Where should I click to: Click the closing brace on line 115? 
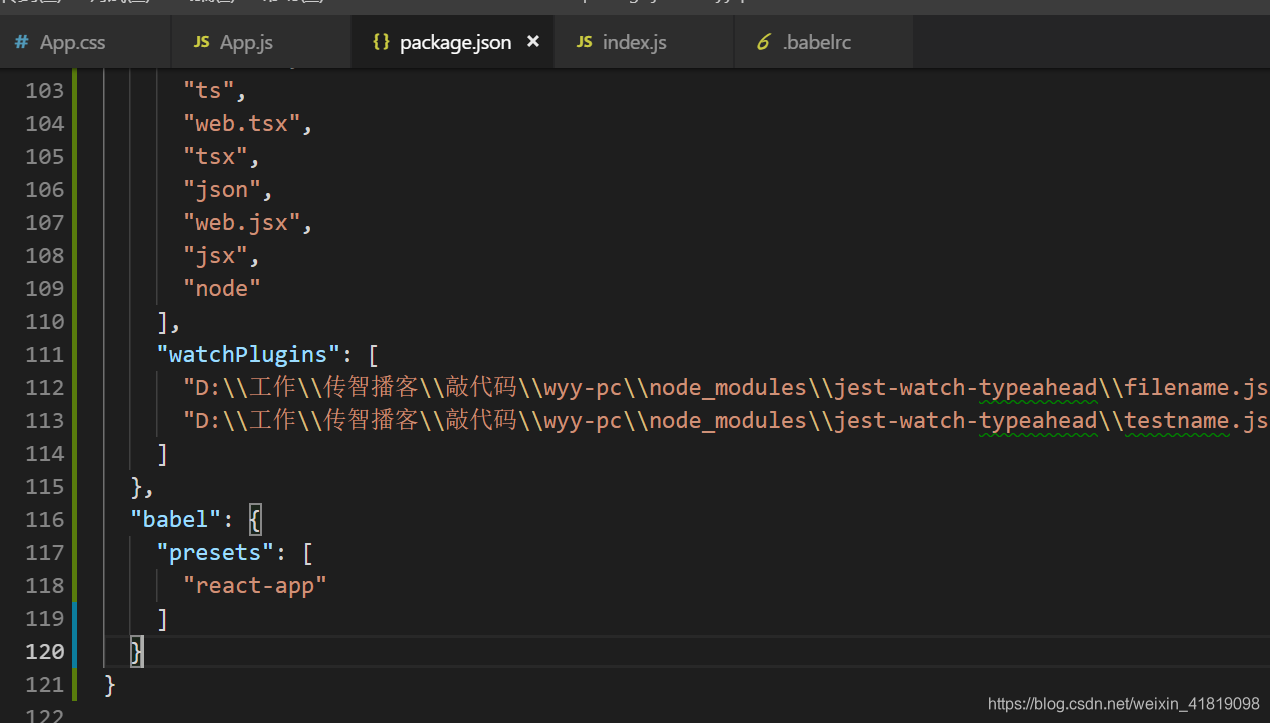(x=138, y=486)
